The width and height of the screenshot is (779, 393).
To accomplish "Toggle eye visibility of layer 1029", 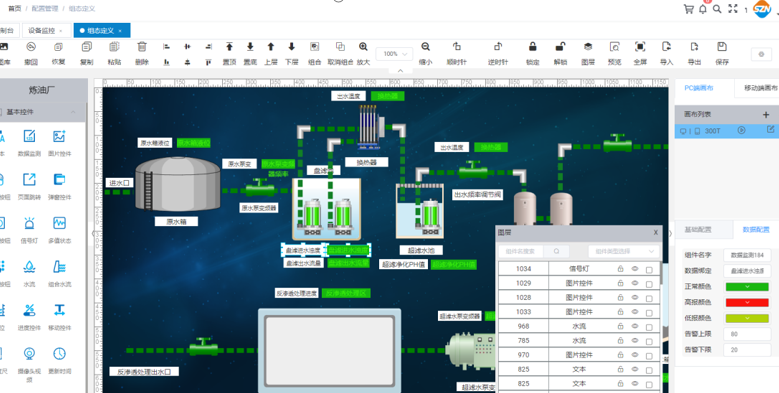I will (x=634, y=283).
